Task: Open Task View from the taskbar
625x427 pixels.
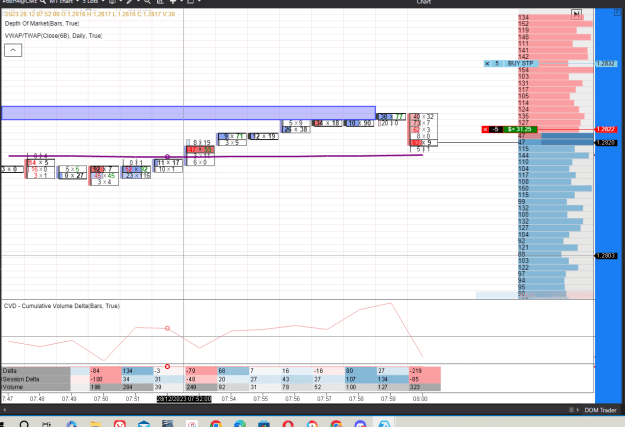Action: (47, 424)
